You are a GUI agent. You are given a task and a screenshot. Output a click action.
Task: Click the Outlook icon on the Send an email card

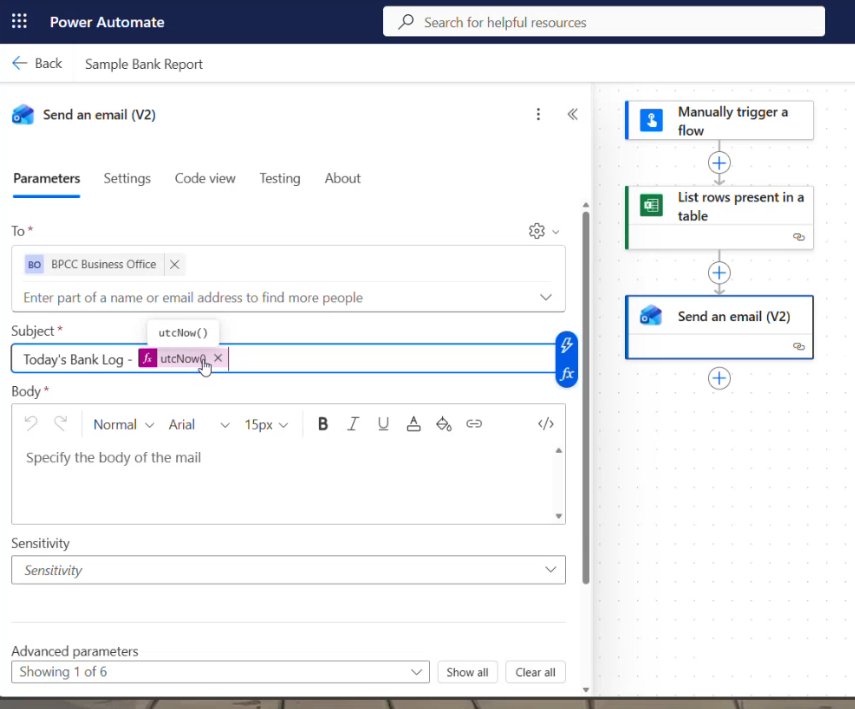651,315
